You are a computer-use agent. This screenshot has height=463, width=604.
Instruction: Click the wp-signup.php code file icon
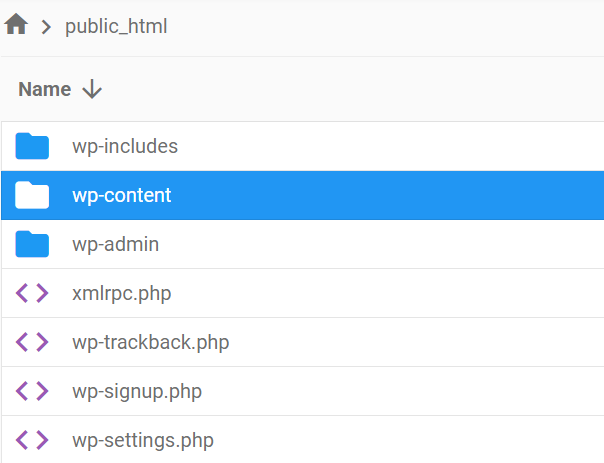[32, 391]
